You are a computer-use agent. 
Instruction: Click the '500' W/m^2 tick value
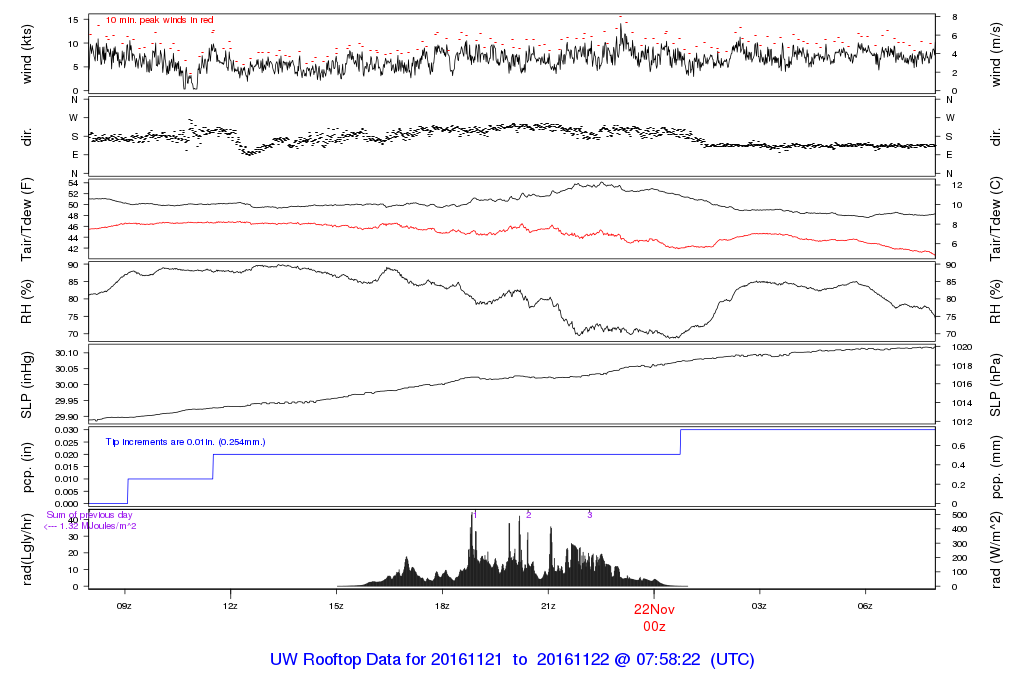(x=959, y=515)
